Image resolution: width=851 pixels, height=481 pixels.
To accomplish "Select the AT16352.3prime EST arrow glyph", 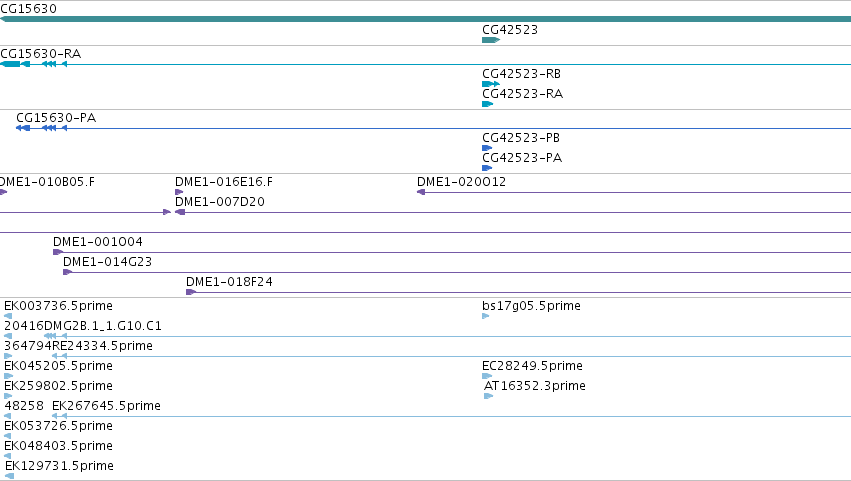I will click(x=488, y=396).
